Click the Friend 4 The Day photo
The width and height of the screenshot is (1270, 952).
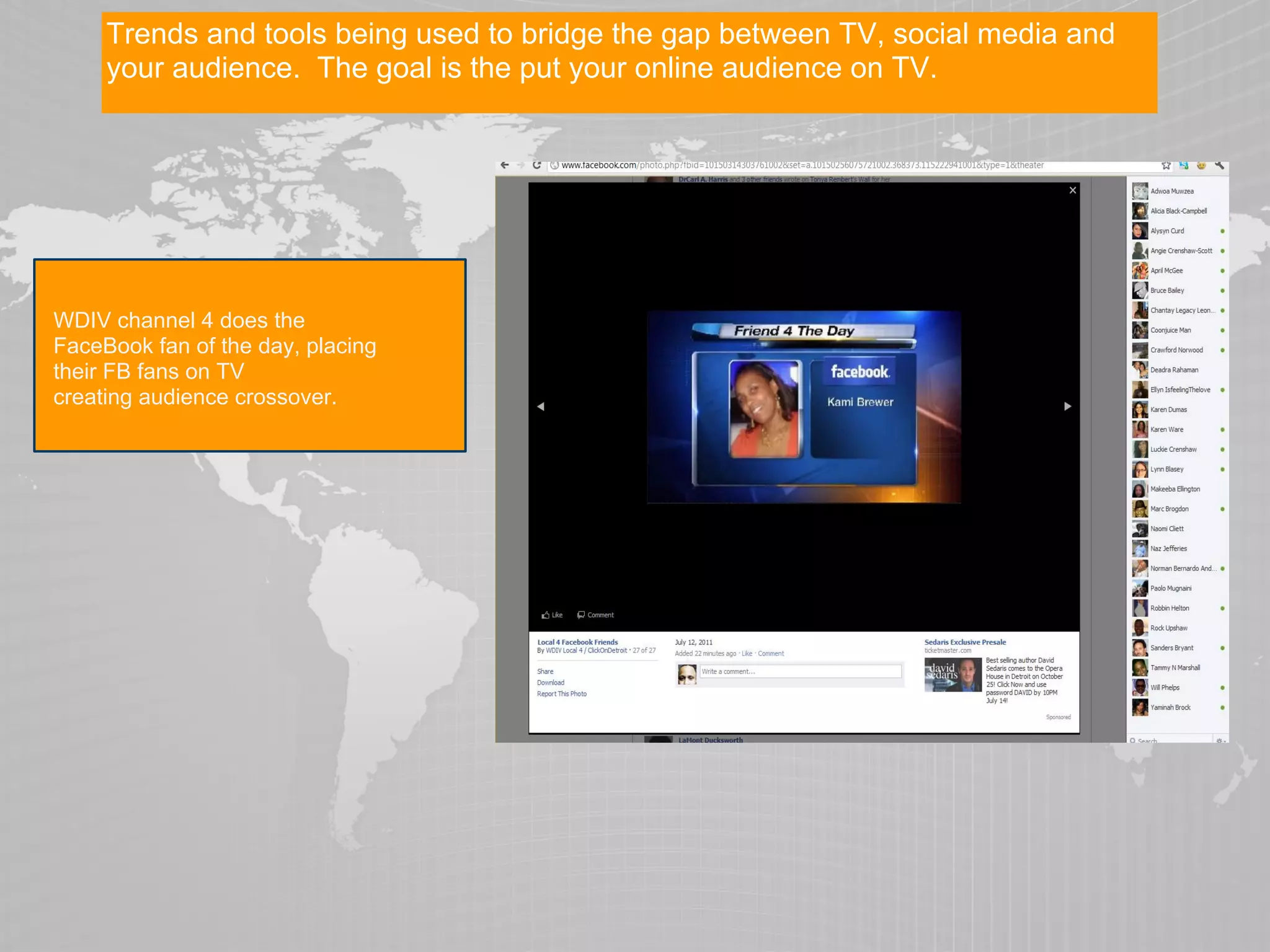pyautogui.click(x=804, y=407)
